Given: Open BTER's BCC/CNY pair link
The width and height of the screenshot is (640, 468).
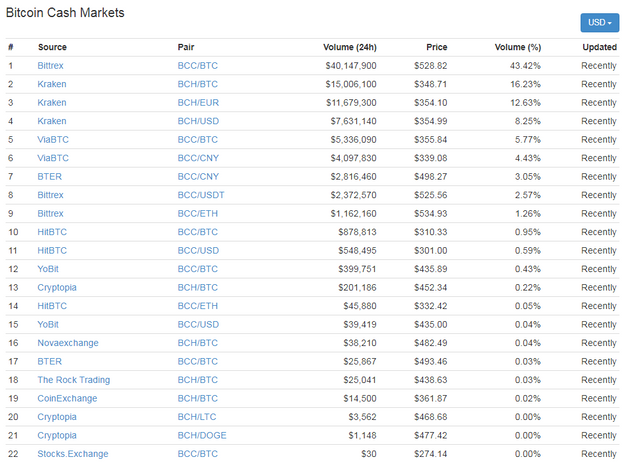Looking at the screenshot, I should [x=198, y=177].
